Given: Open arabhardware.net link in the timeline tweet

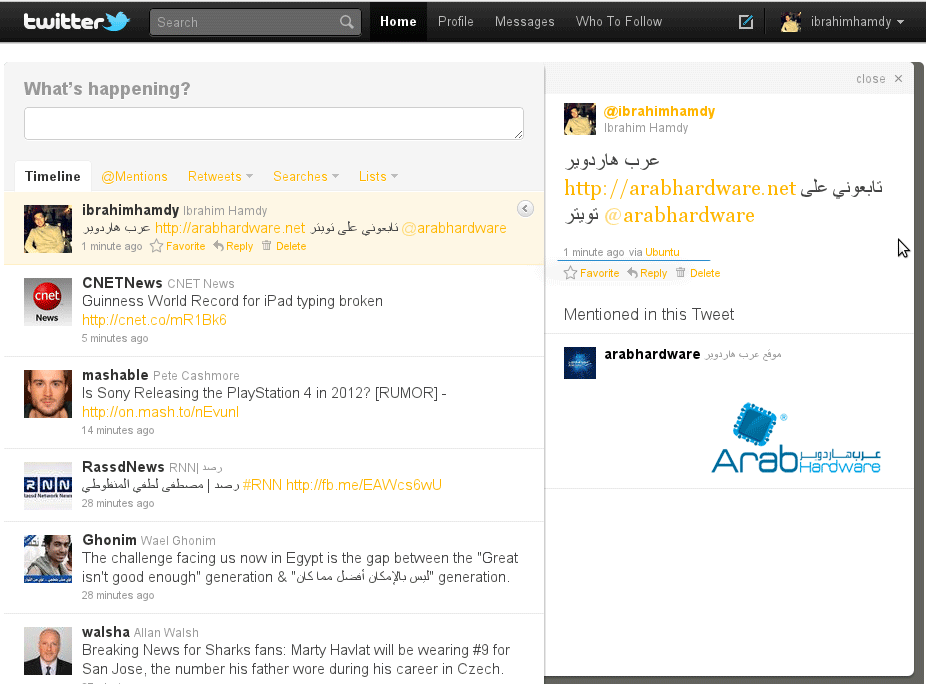Looking at the screenshot, I should tap(230, 228).
